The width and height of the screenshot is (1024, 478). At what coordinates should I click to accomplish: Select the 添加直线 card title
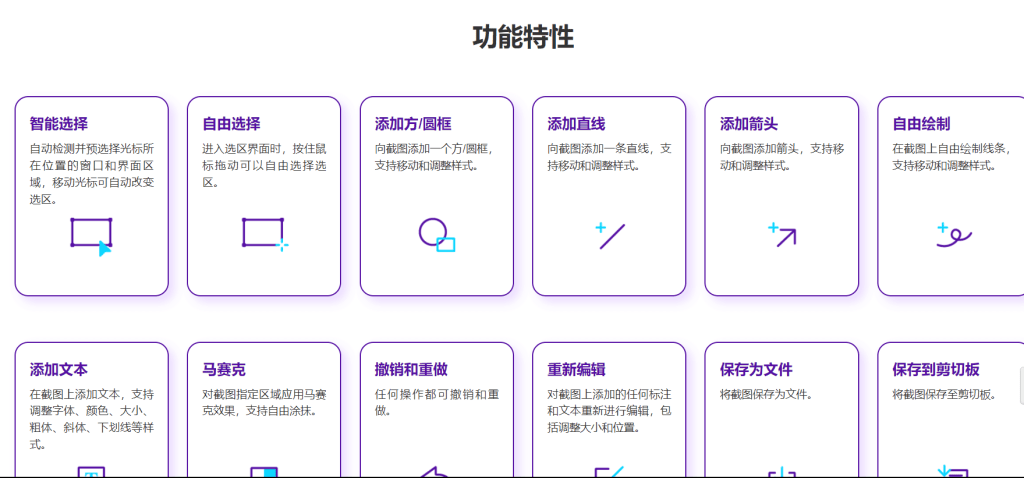pyautogui.click(x=576, y=124)
